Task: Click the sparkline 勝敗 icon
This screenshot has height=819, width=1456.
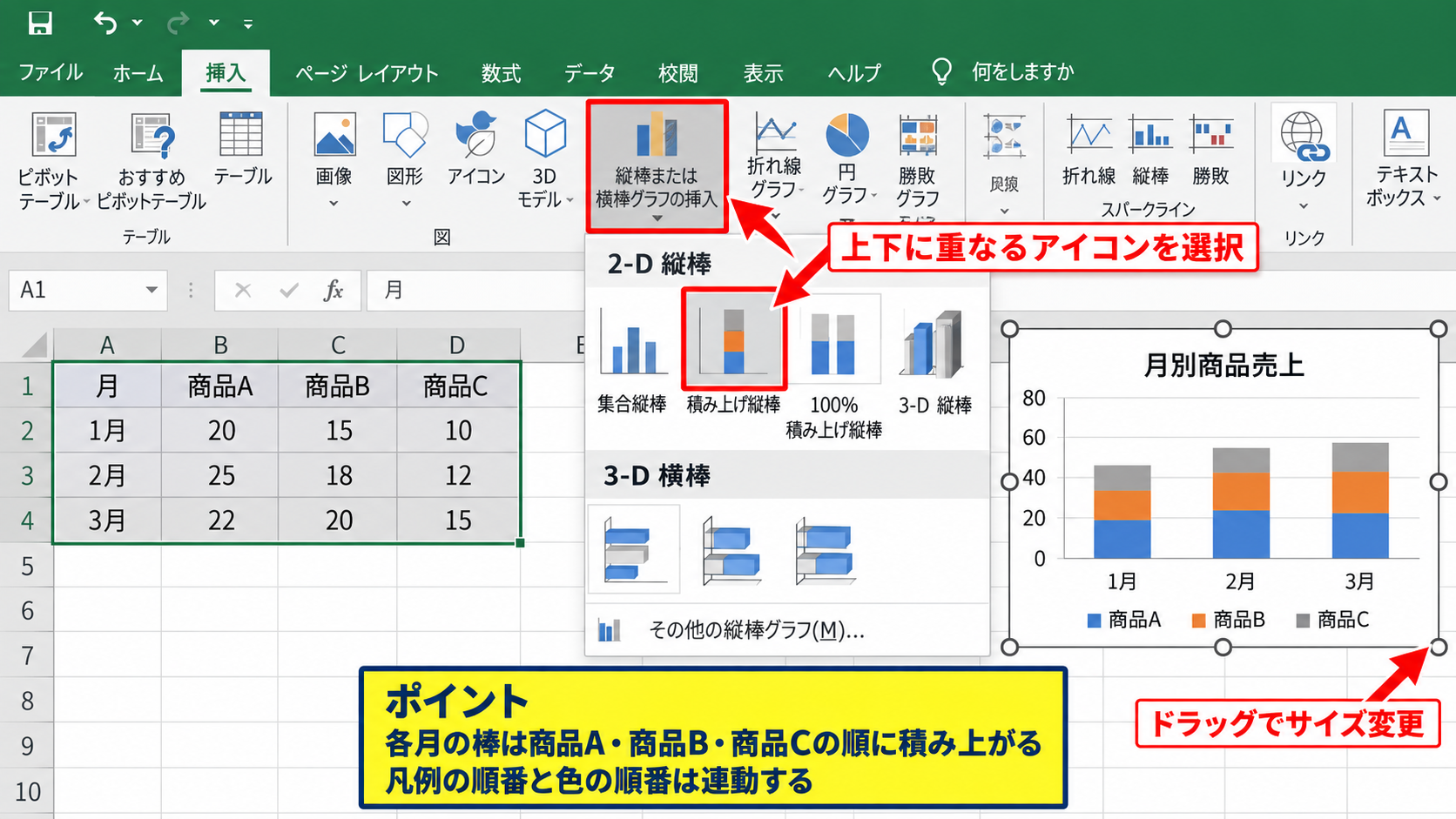Action: point(1211,135)
